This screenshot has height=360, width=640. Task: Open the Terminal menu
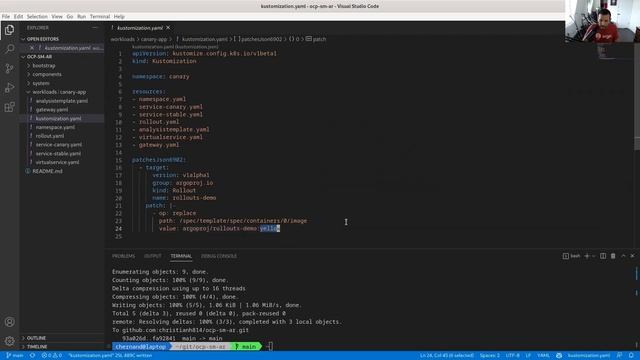(100, 16)
